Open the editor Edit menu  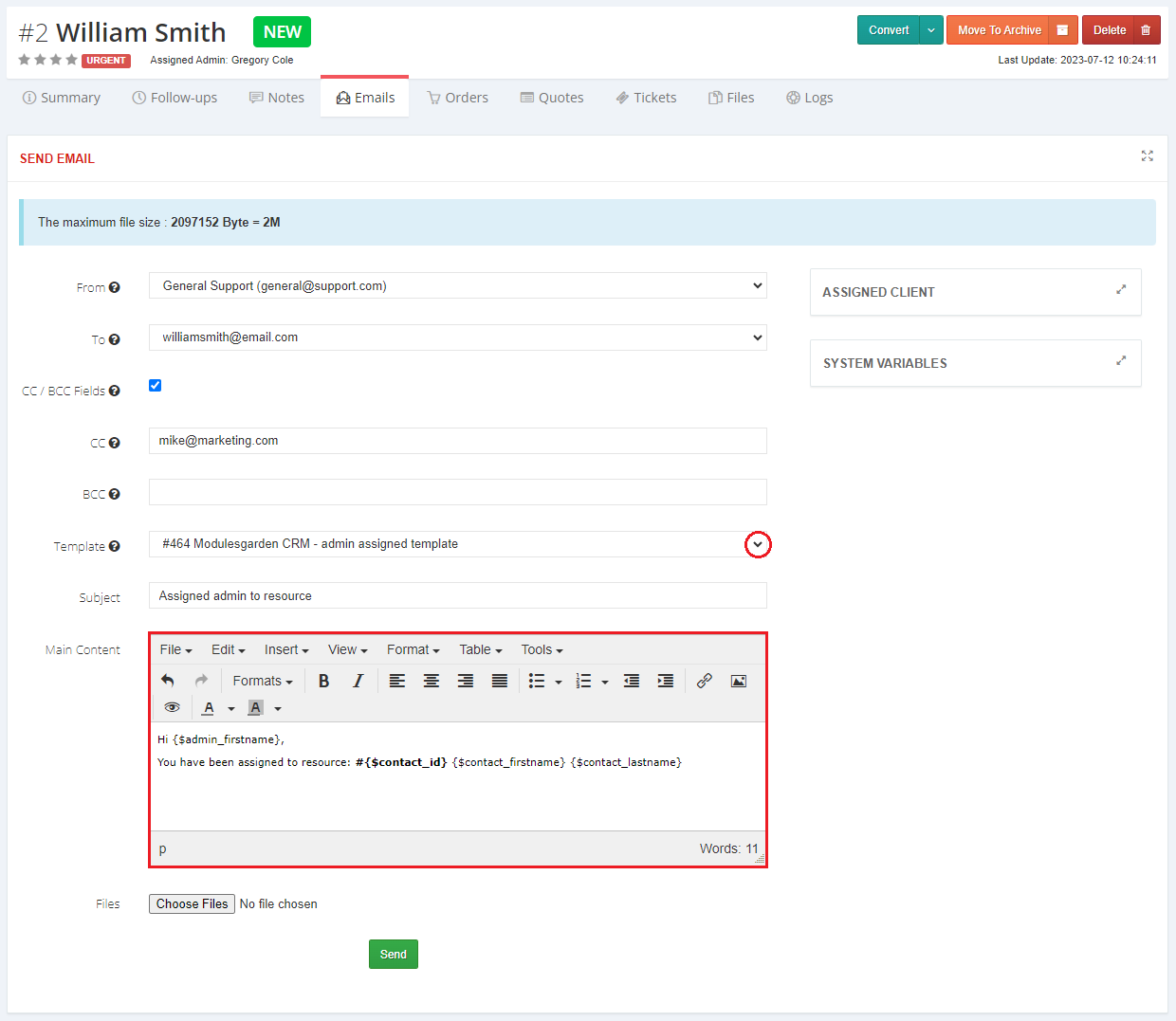click(x=229, y=649)
